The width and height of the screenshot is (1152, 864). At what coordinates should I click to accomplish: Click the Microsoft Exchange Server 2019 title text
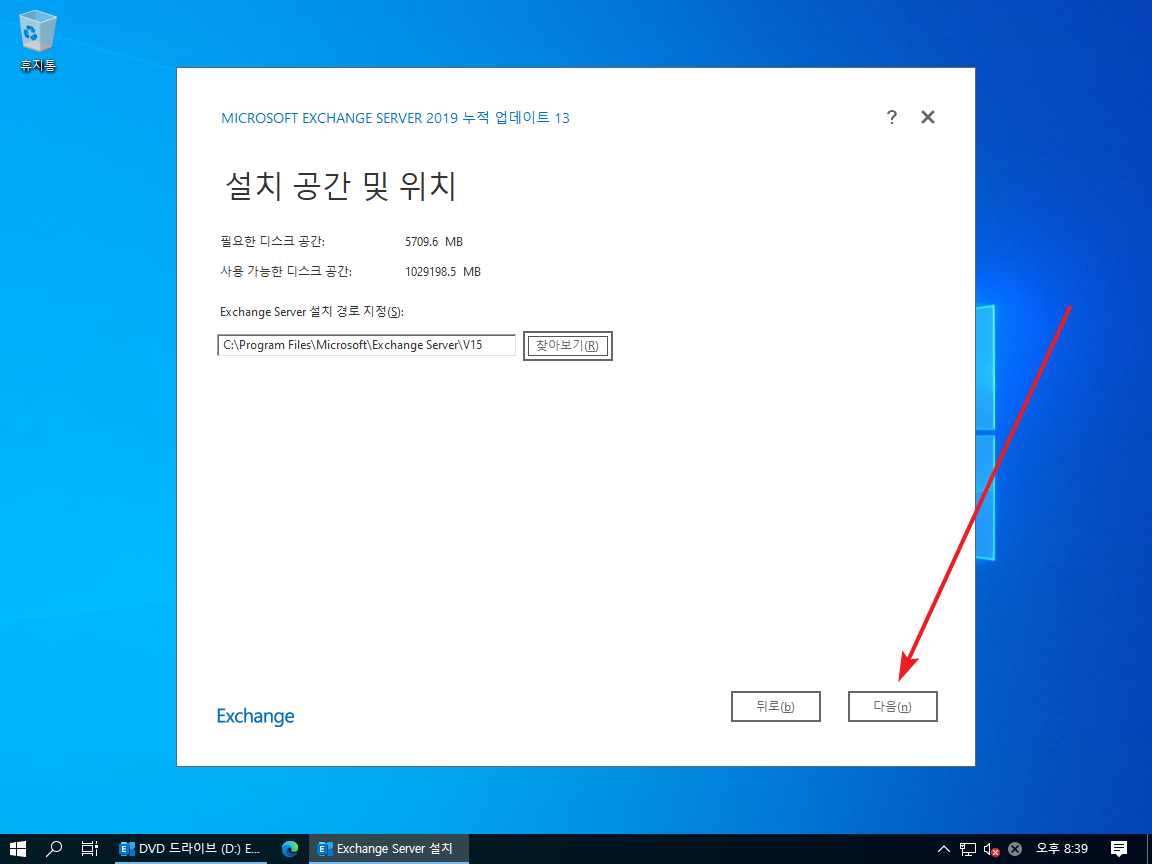395,118
